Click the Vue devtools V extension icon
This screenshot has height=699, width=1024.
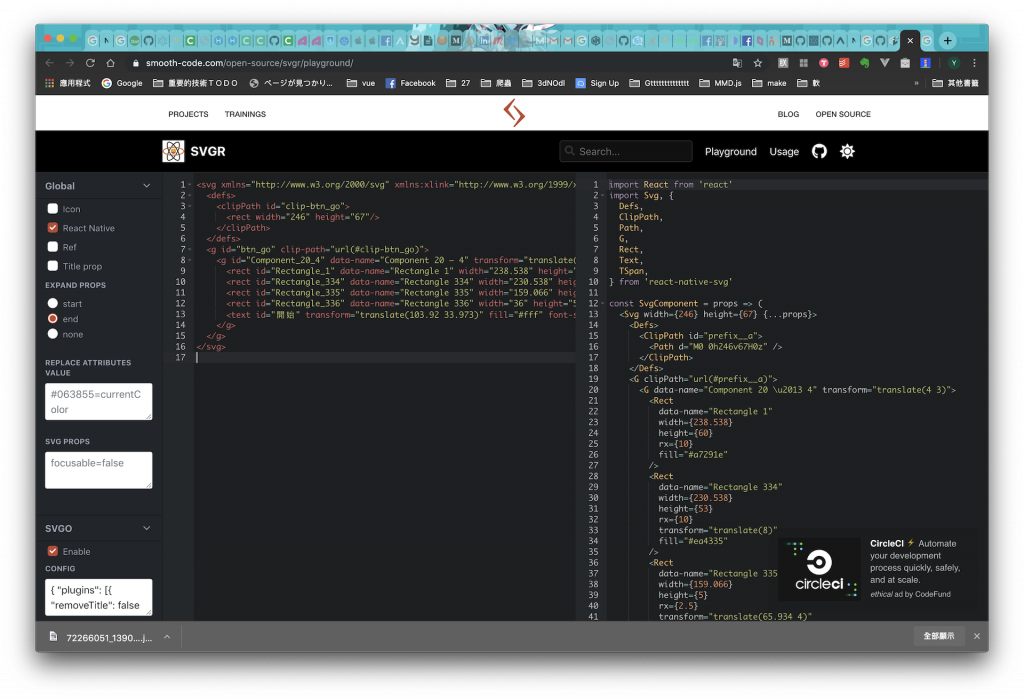point(885,63)
